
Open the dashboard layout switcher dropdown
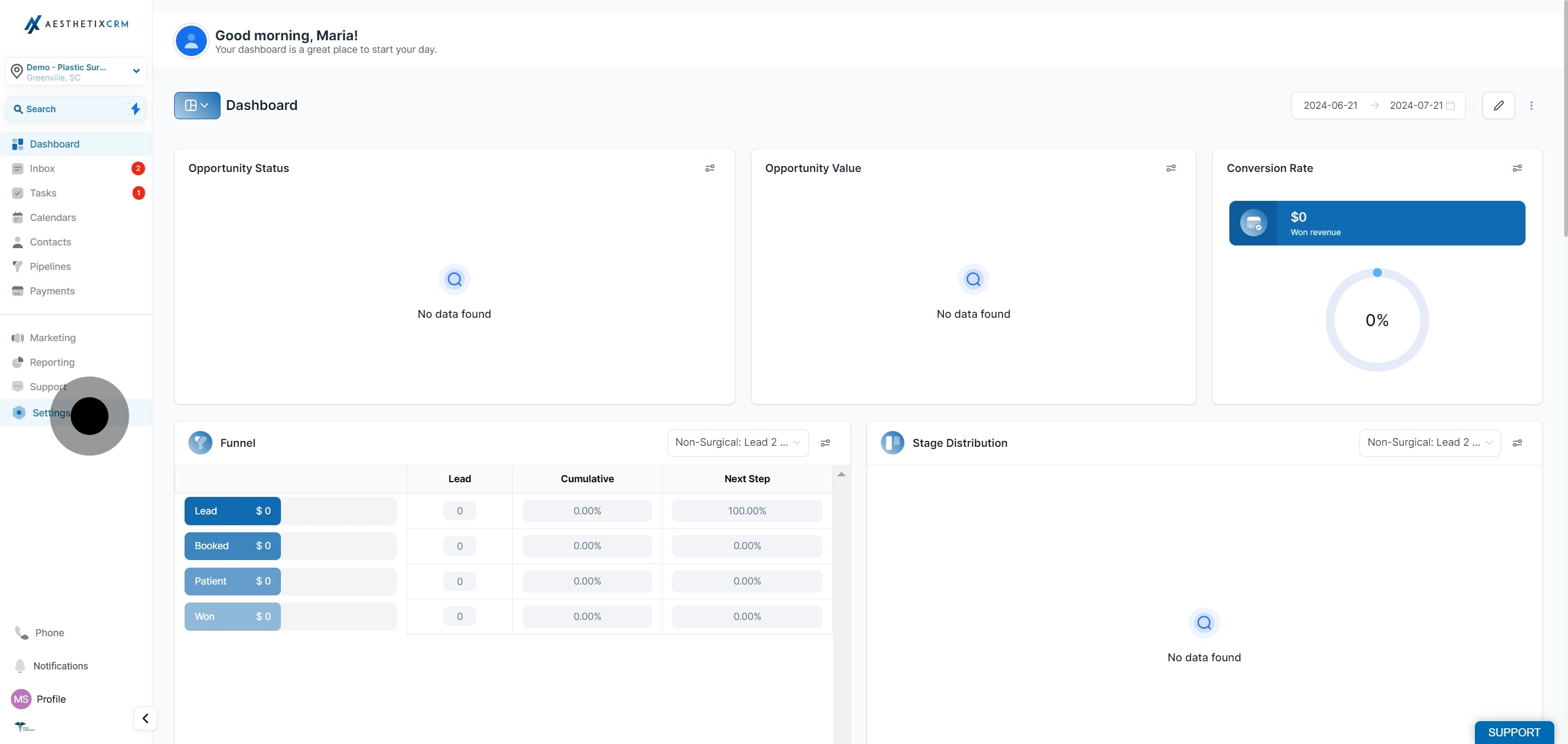[x=197, y=105]
